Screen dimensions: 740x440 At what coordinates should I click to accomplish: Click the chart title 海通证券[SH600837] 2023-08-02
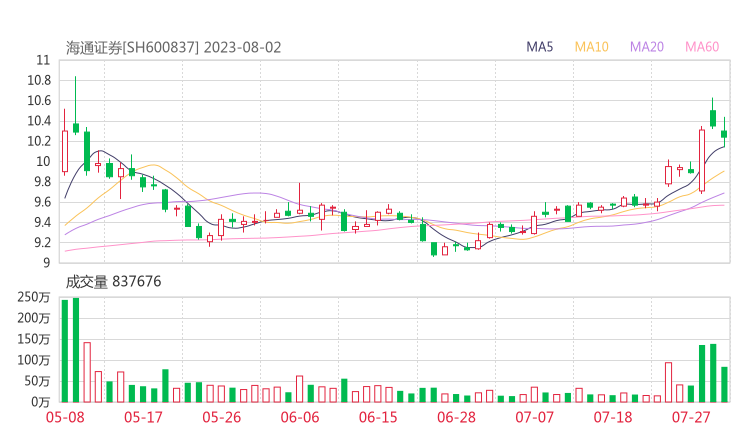[173, 48]
